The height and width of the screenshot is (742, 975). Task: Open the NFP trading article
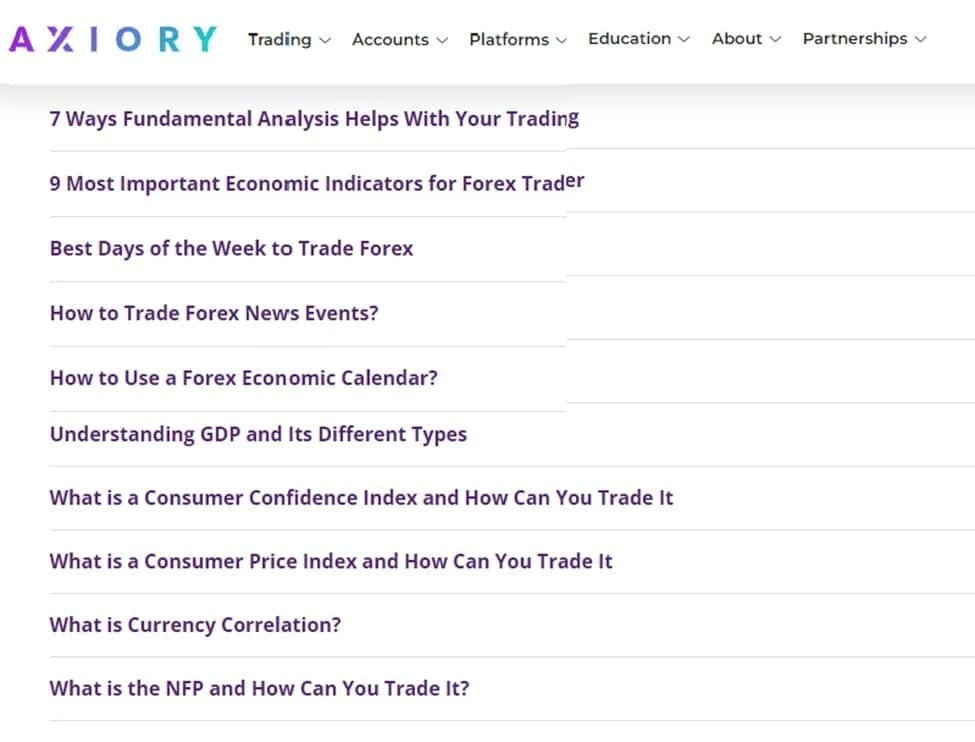coord(259,688)
